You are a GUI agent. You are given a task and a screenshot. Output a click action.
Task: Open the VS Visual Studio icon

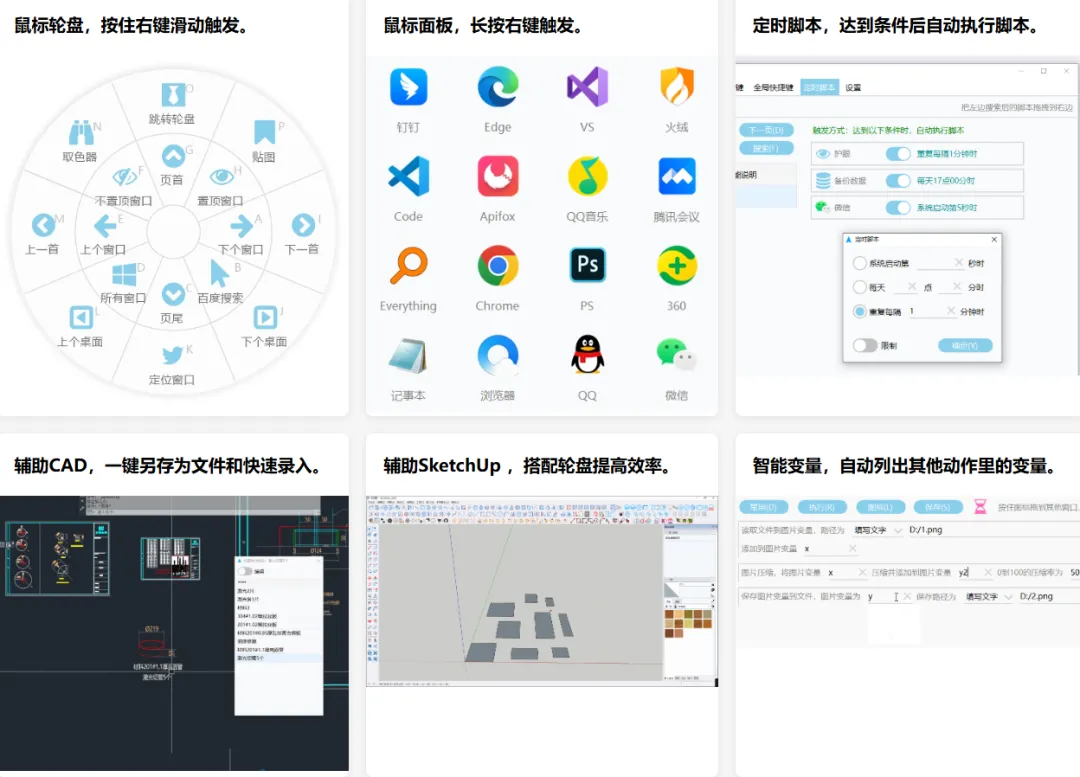[x=588, y=87]
